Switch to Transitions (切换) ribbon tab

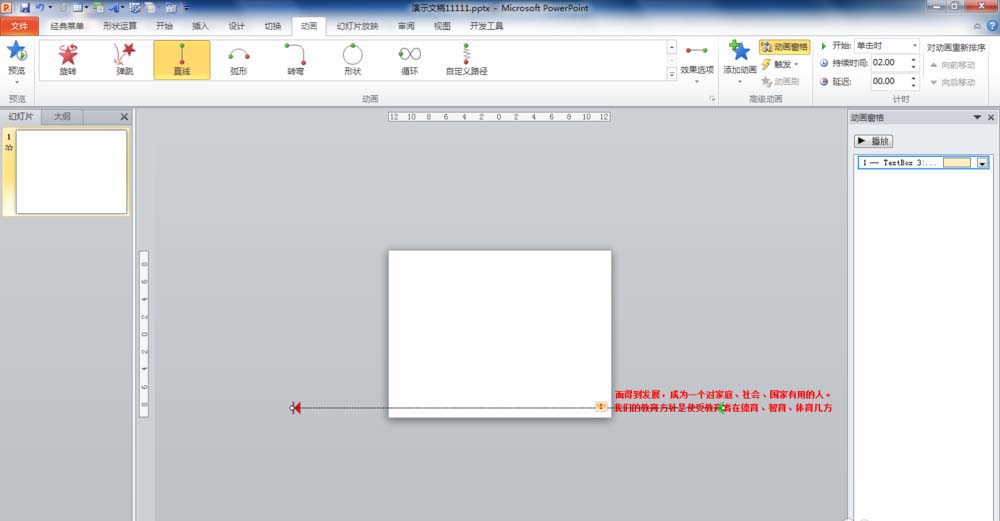click(273, 26)
